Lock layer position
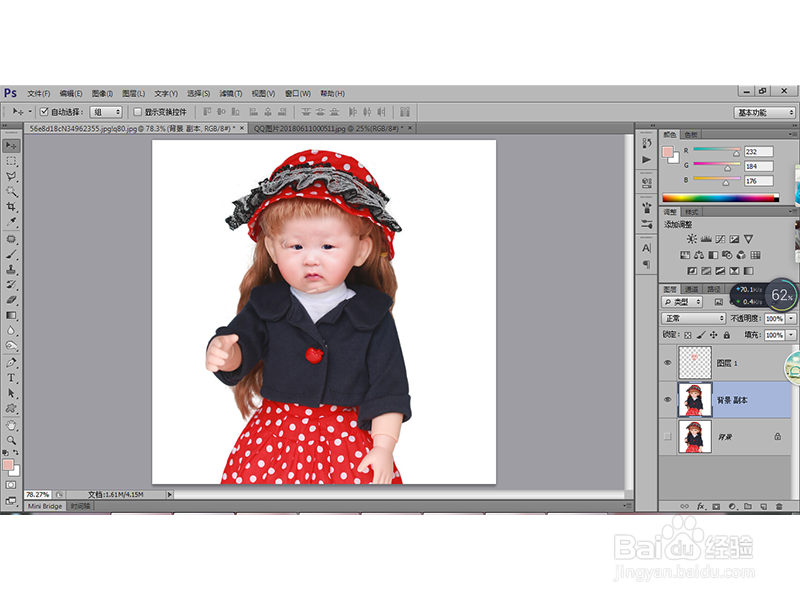800x600 pixels. [713, 335]
